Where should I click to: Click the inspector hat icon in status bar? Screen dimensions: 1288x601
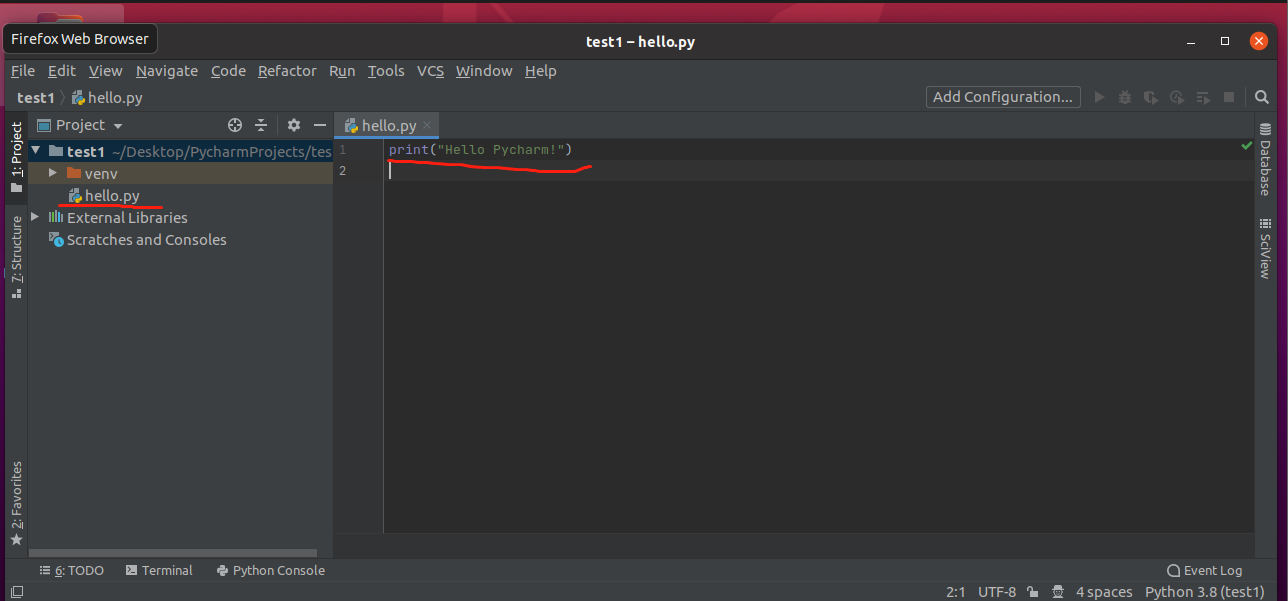click(x=1057, y=592)
